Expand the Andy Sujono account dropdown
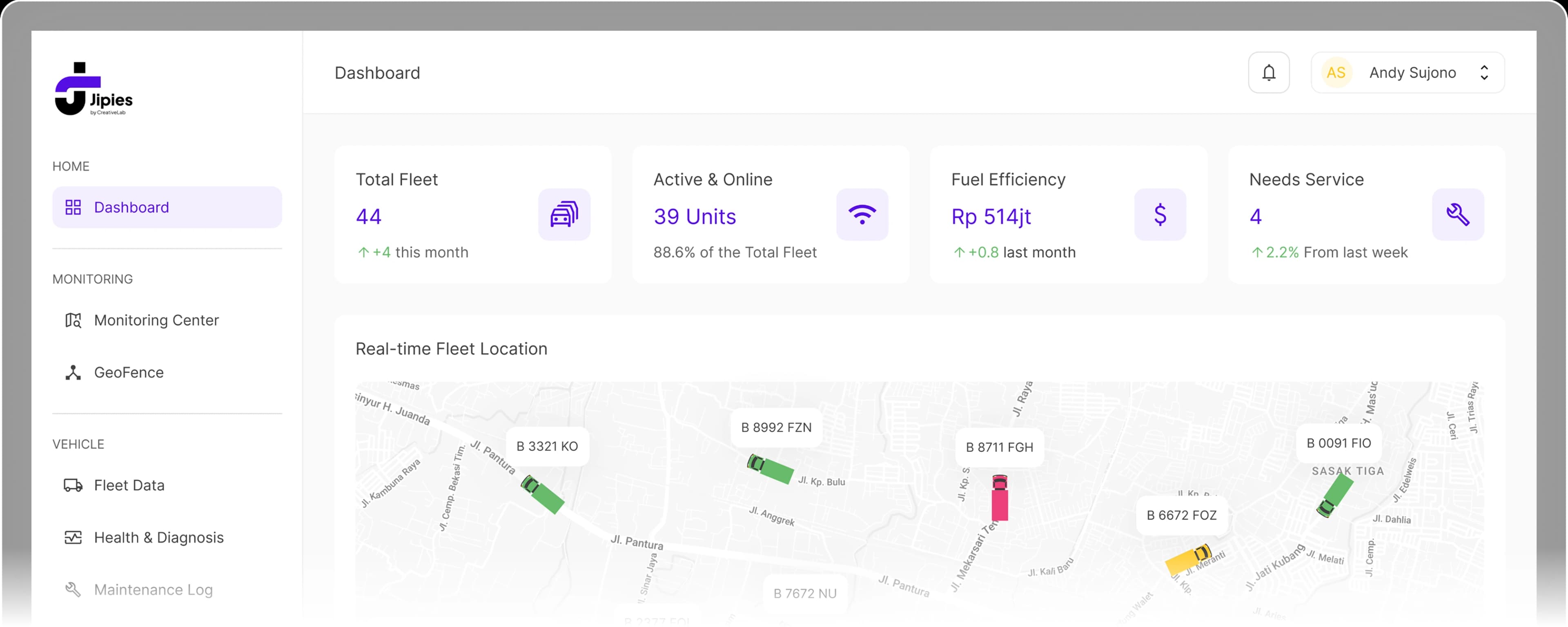The height and width of the screenshot is (627, 1568). click(x=1407, y=72)
